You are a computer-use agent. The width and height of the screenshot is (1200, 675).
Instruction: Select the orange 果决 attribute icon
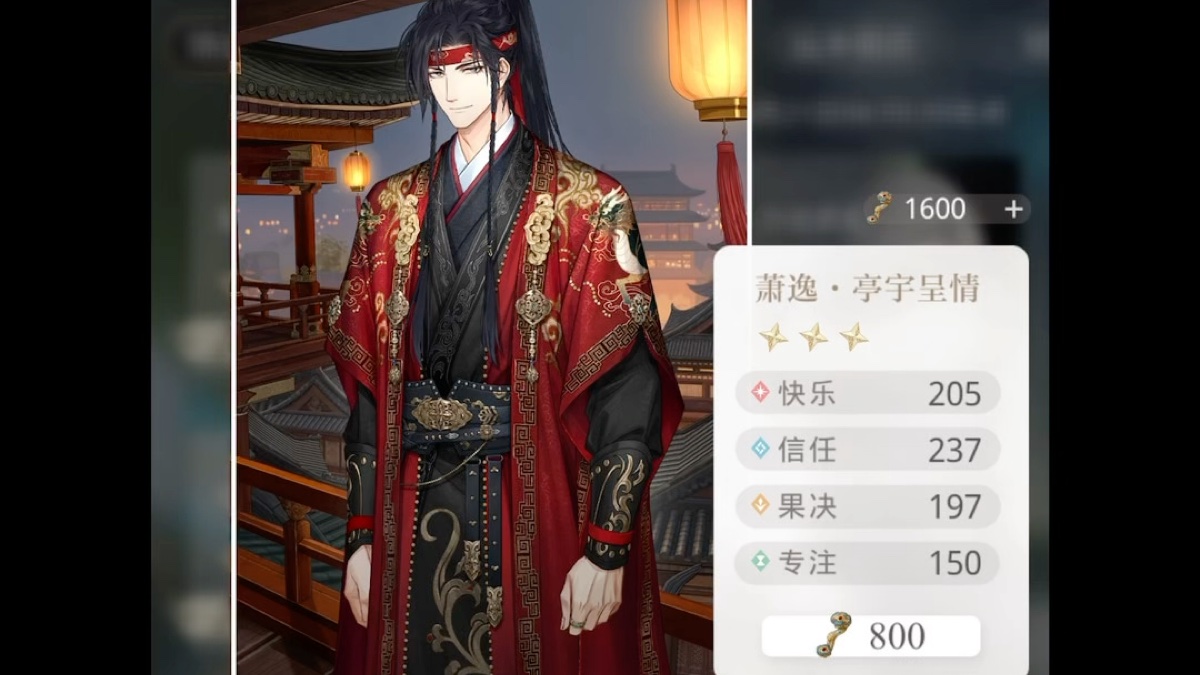click(x=760, y=506)
